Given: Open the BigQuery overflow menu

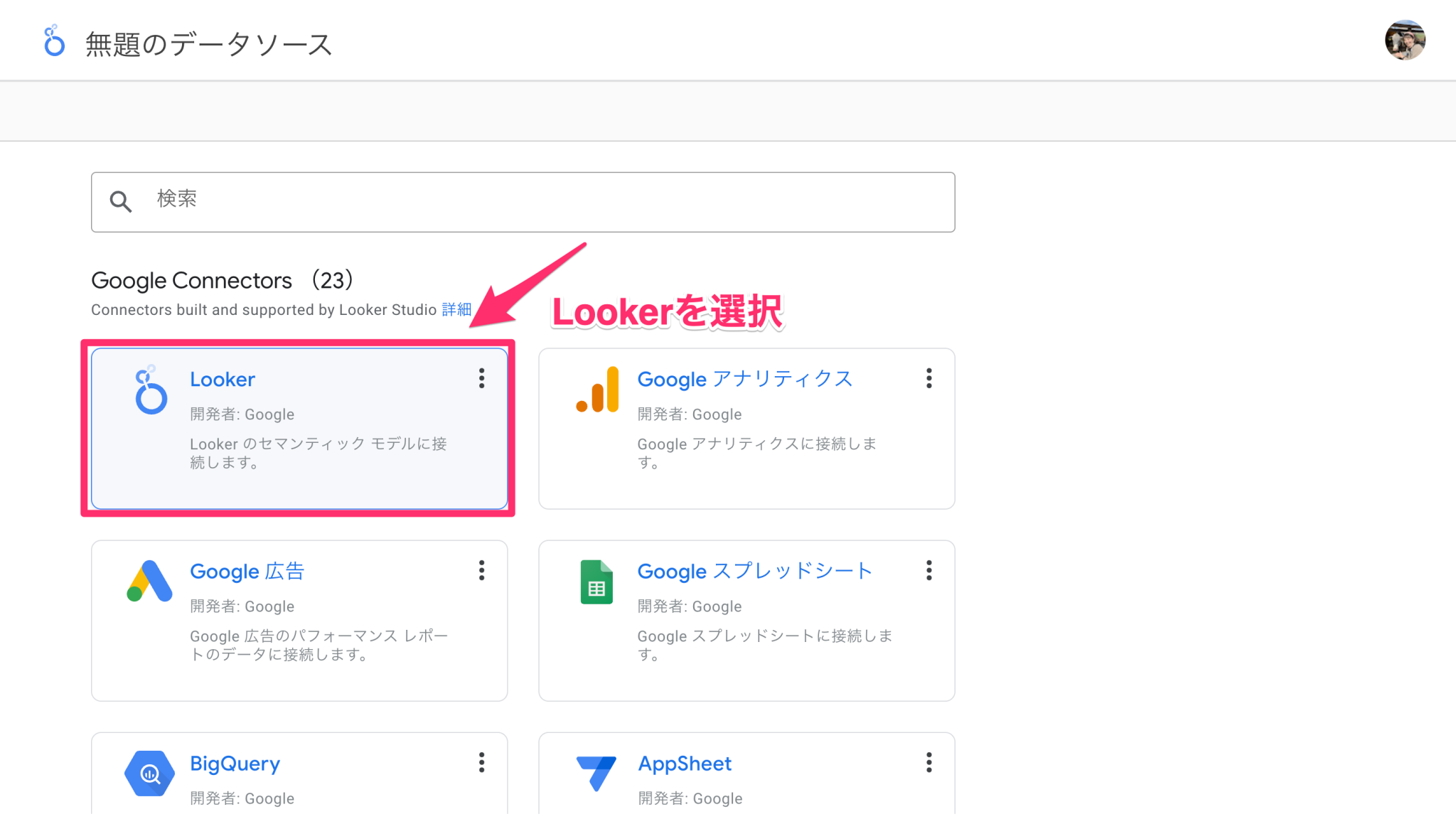Looking at the screenshot, I should (x=482, y=763).
